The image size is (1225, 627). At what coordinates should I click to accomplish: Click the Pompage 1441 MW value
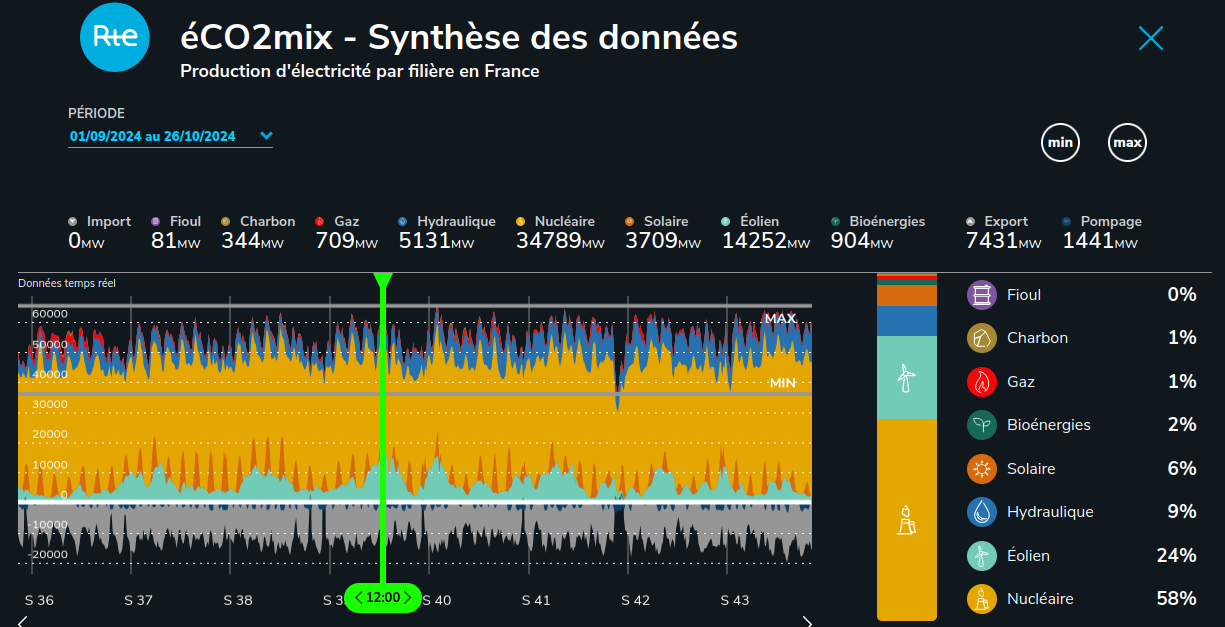click(x=1100, y=241)
